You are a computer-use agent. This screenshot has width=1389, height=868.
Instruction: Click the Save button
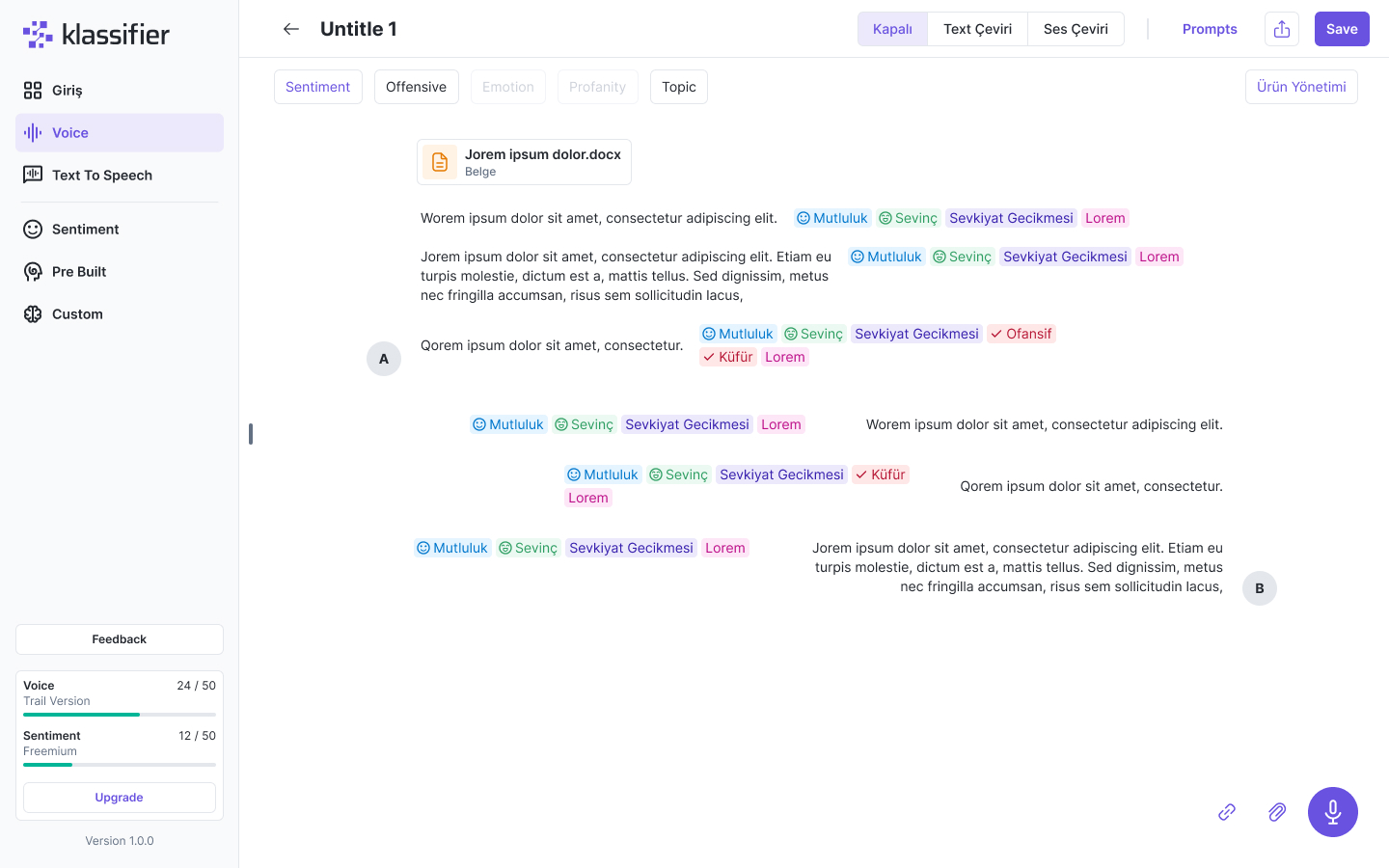pos(1342,29)
